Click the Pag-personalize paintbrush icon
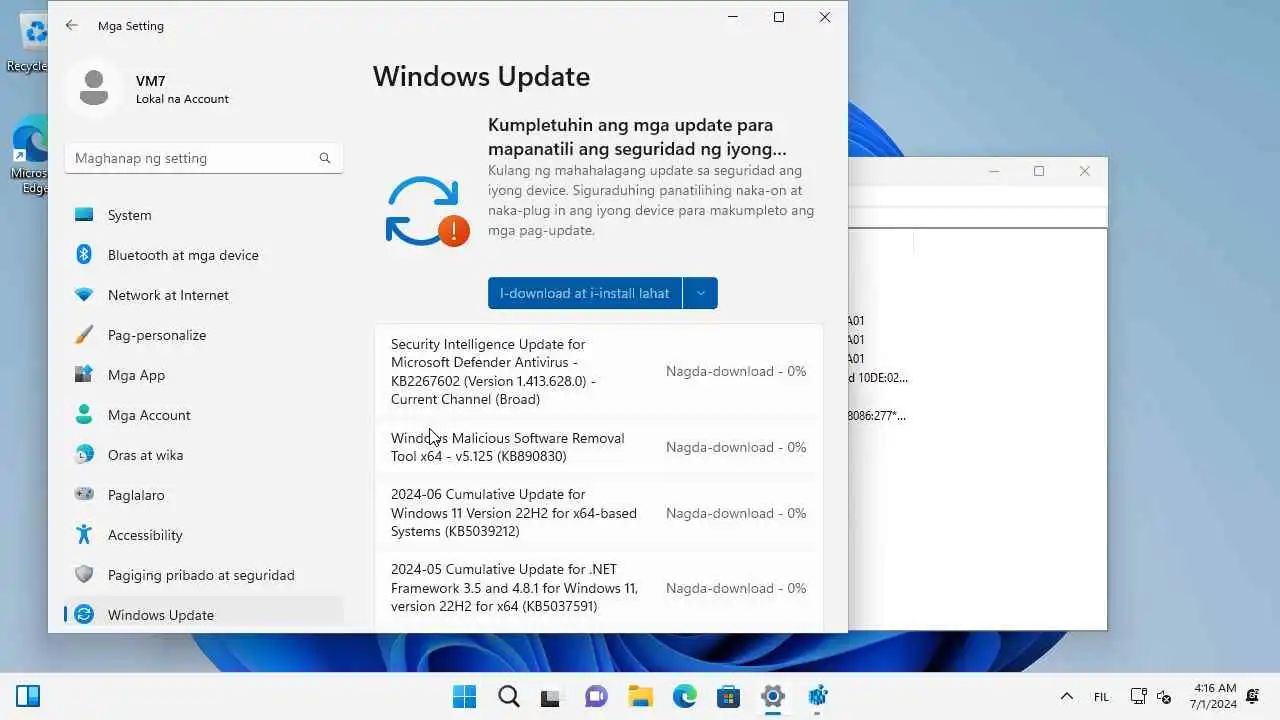The width and height of the screenshot is (1280, 720). pyautogui.click(x=84, y=335)
